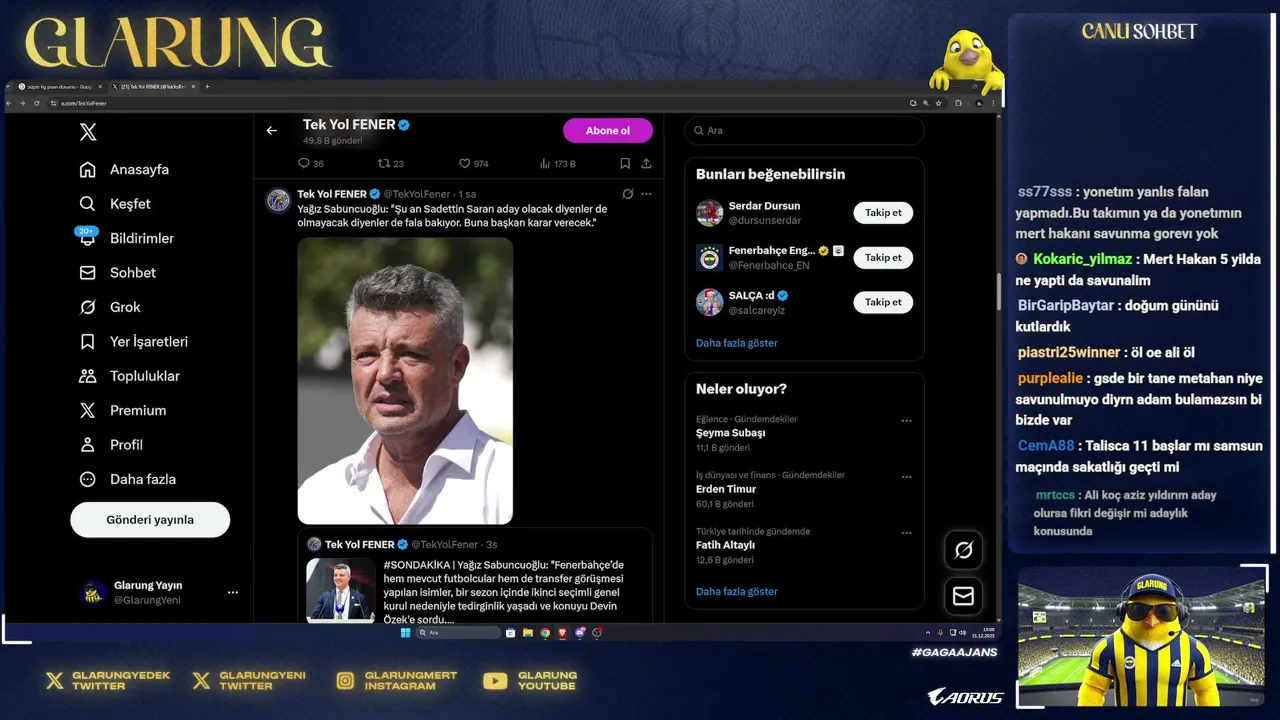This screenshot has height=720, width=1280.
Task: Click the Gönderi yayınla button
Action: tap(150, 520)
